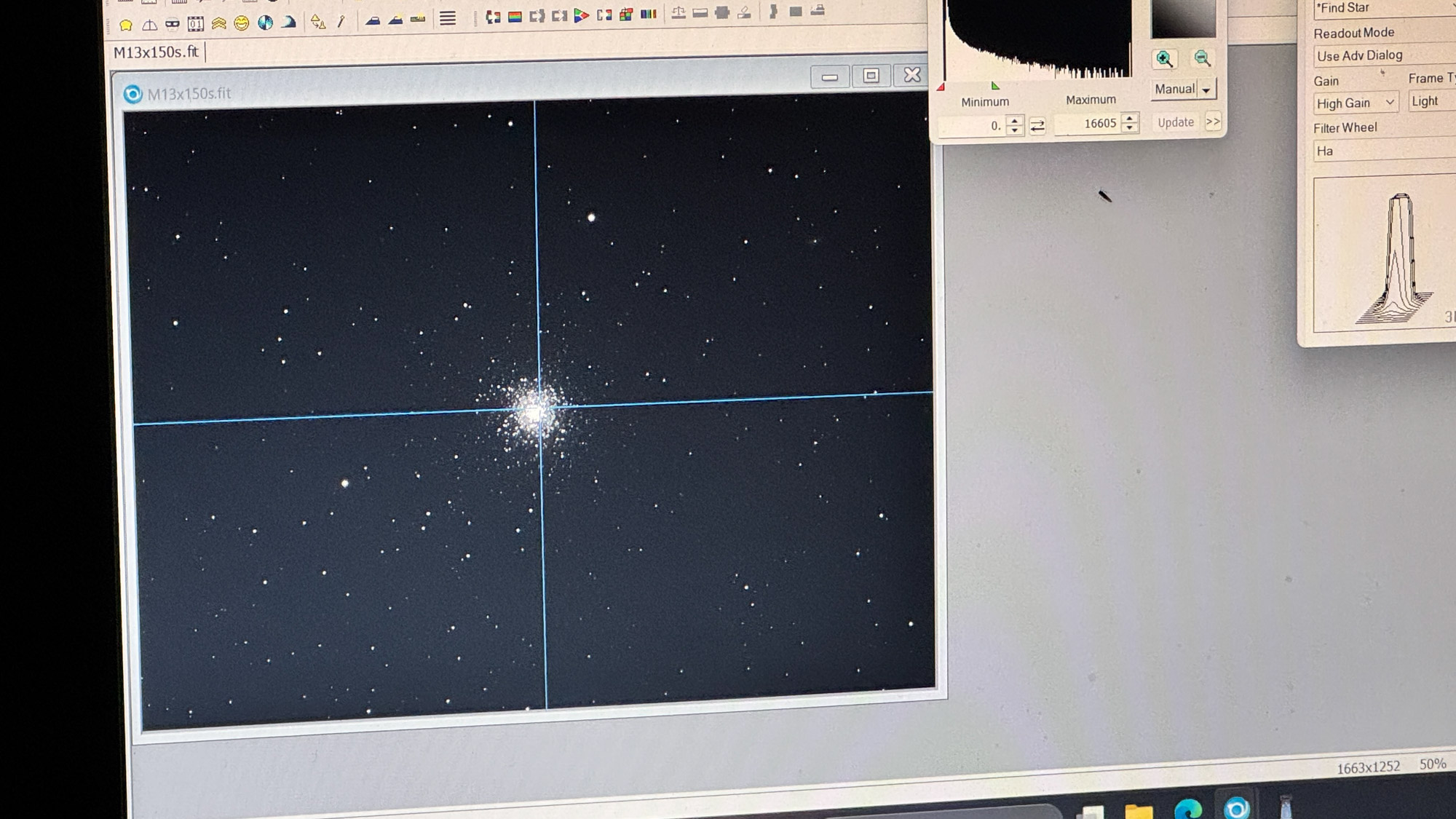Screen dimensions: 1456x819
Task: Click the grayed balance scale icon
Action: pyautogui.click(x=678, y=12)
